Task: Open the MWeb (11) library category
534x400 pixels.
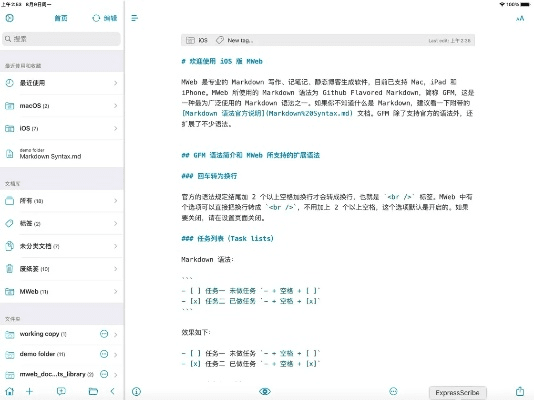Action: click(62, 292)
